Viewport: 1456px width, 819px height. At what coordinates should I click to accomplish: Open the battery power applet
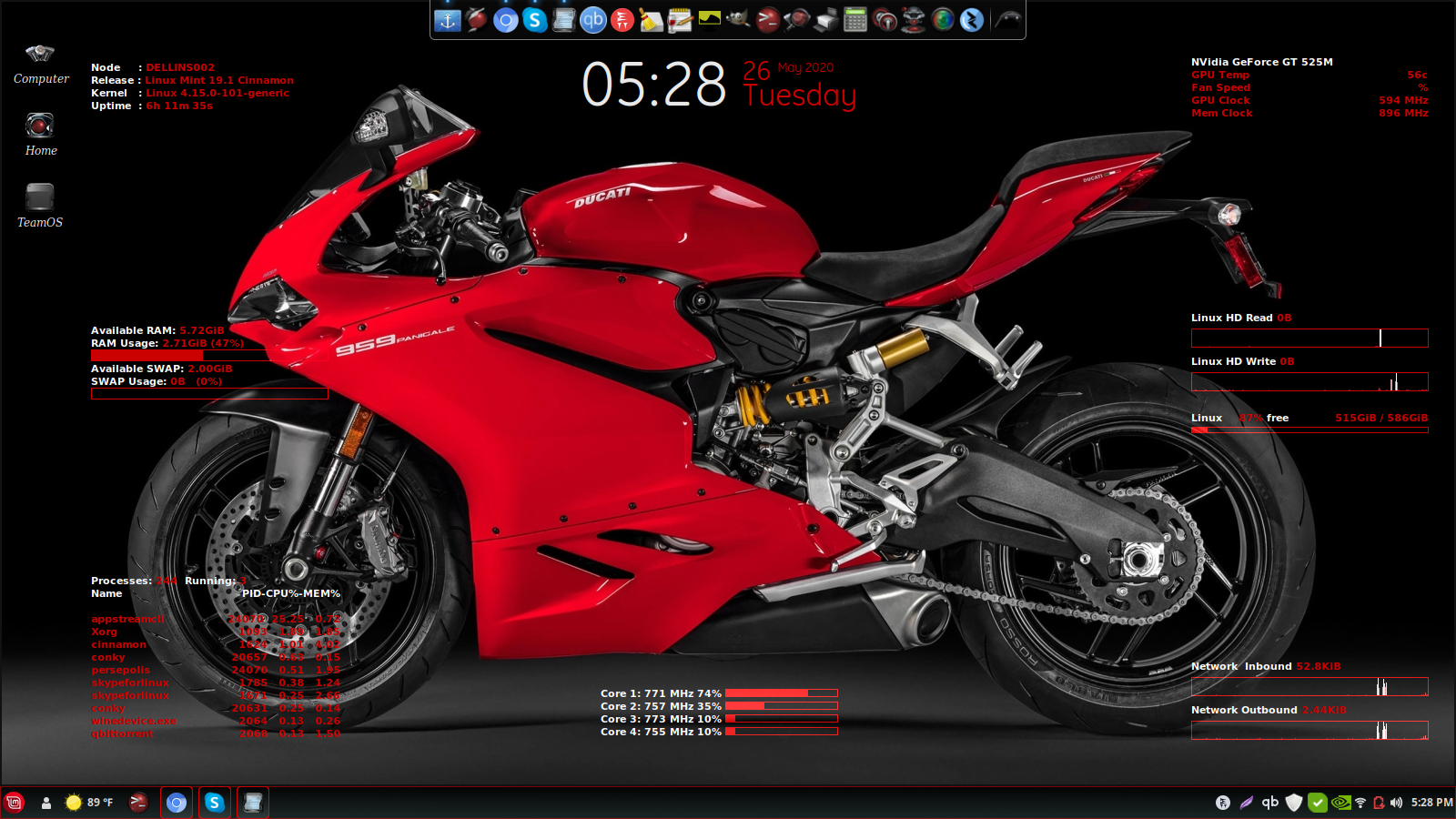1379,803
